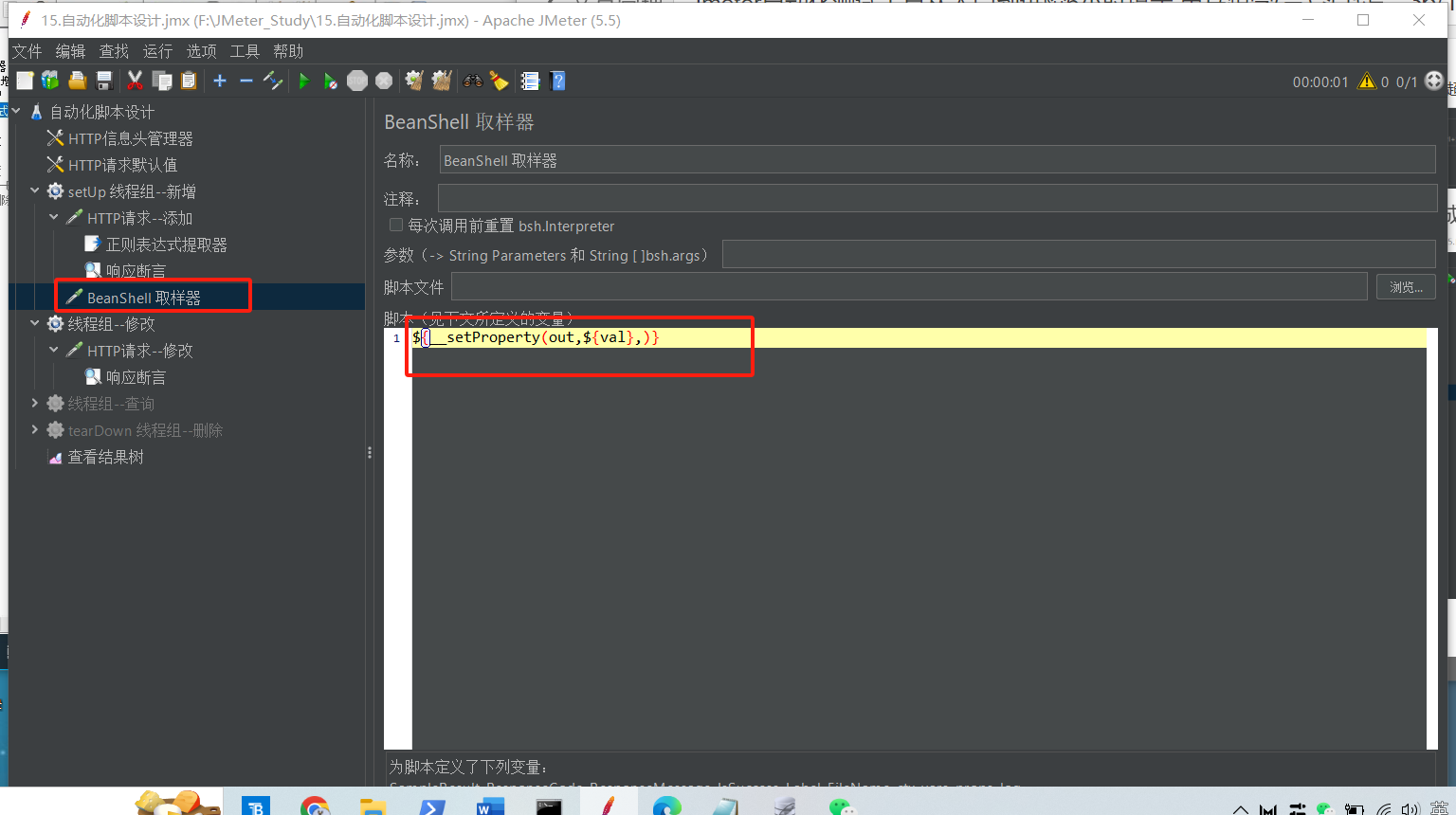The height and width of the screenshot is (815, 1456).
Task: Click the 脚本文件 path input field
Action: (909, 286)
